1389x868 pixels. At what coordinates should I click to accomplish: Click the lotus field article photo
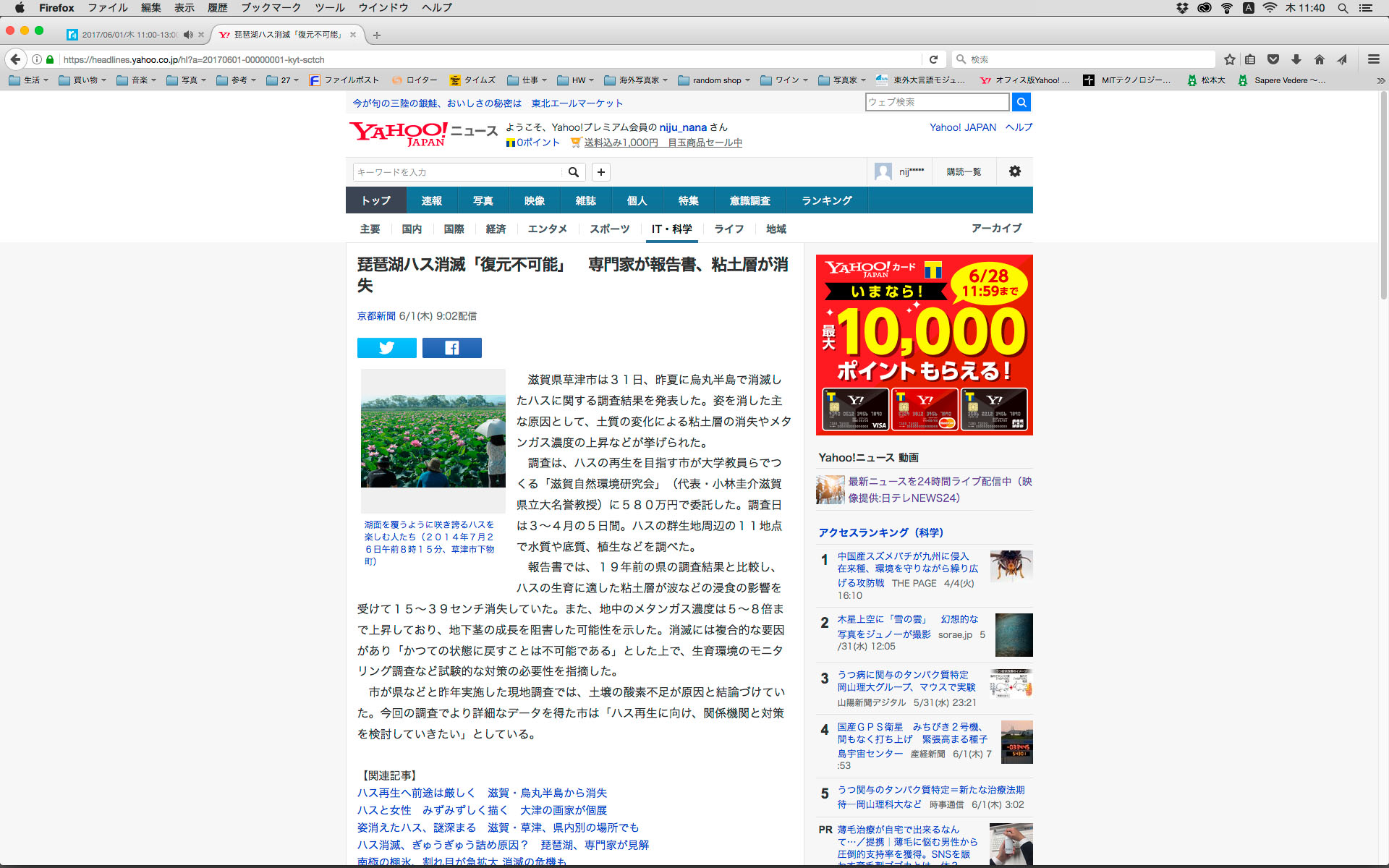pyautogui.click(x=433, y=441)
